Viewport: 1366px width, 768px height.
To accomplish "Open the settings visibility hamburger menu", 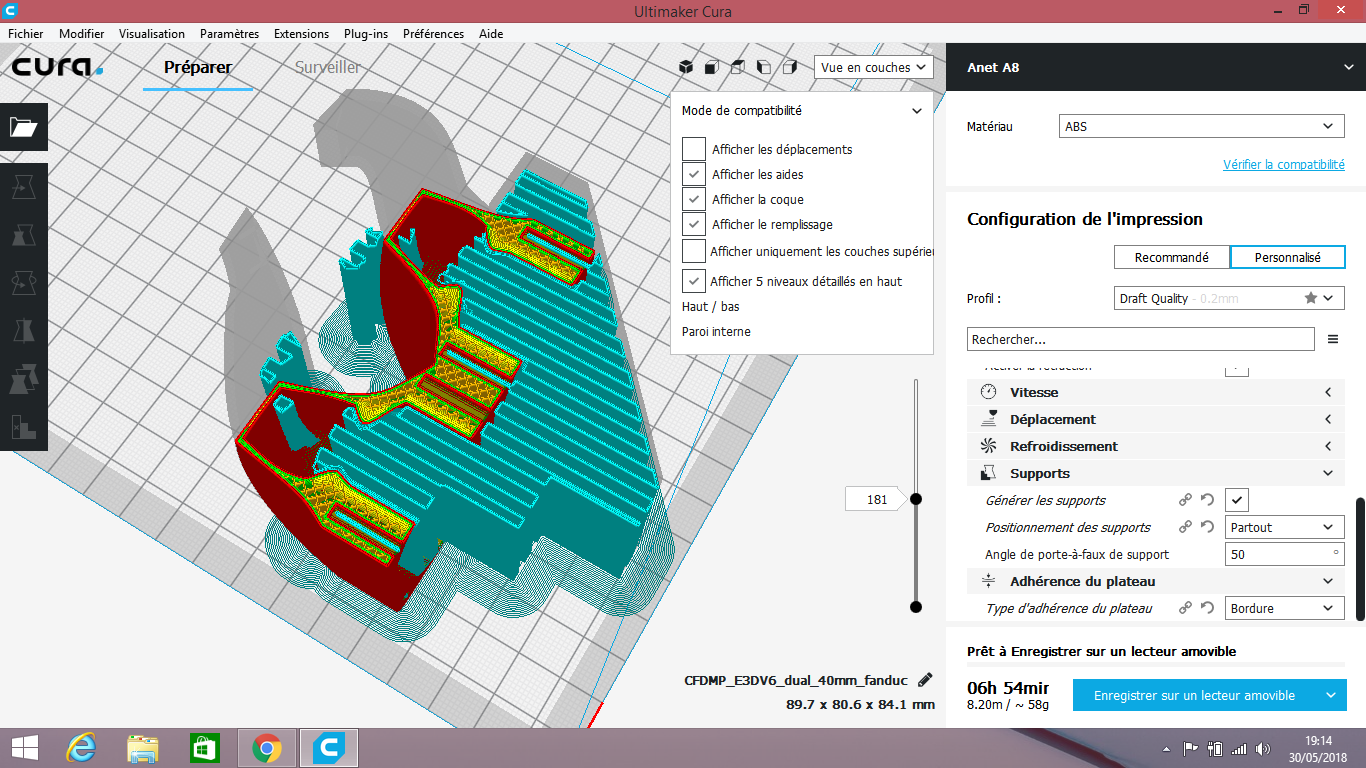I will click(1333, 340).
